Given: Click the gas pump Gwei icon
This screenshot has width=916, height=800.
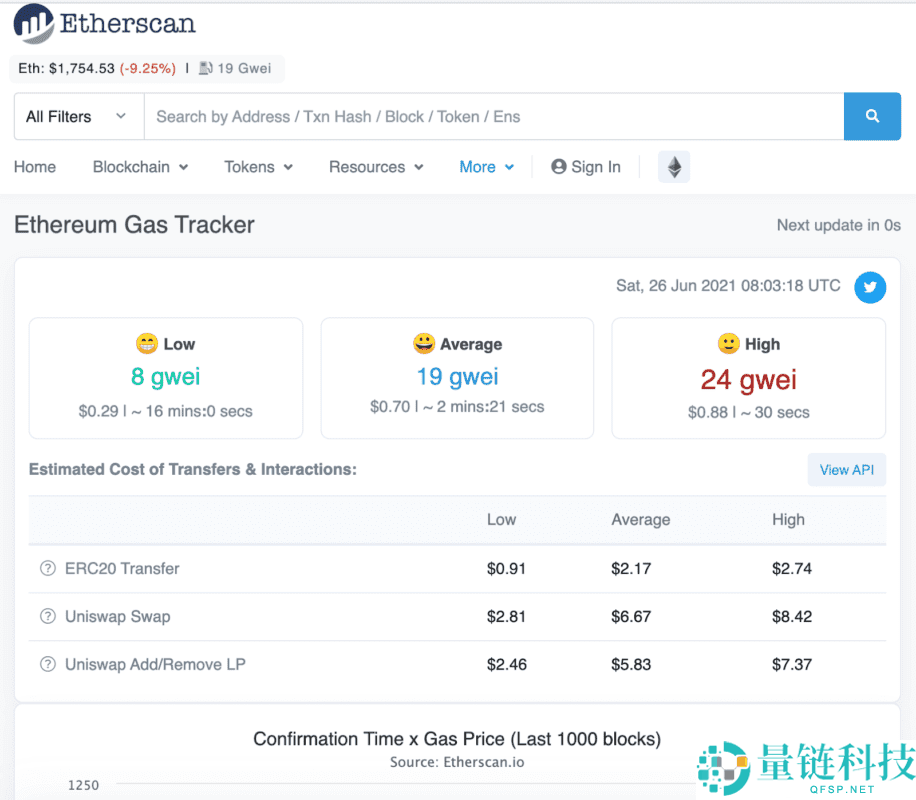Looking at the screenshot, I should 205,69.
